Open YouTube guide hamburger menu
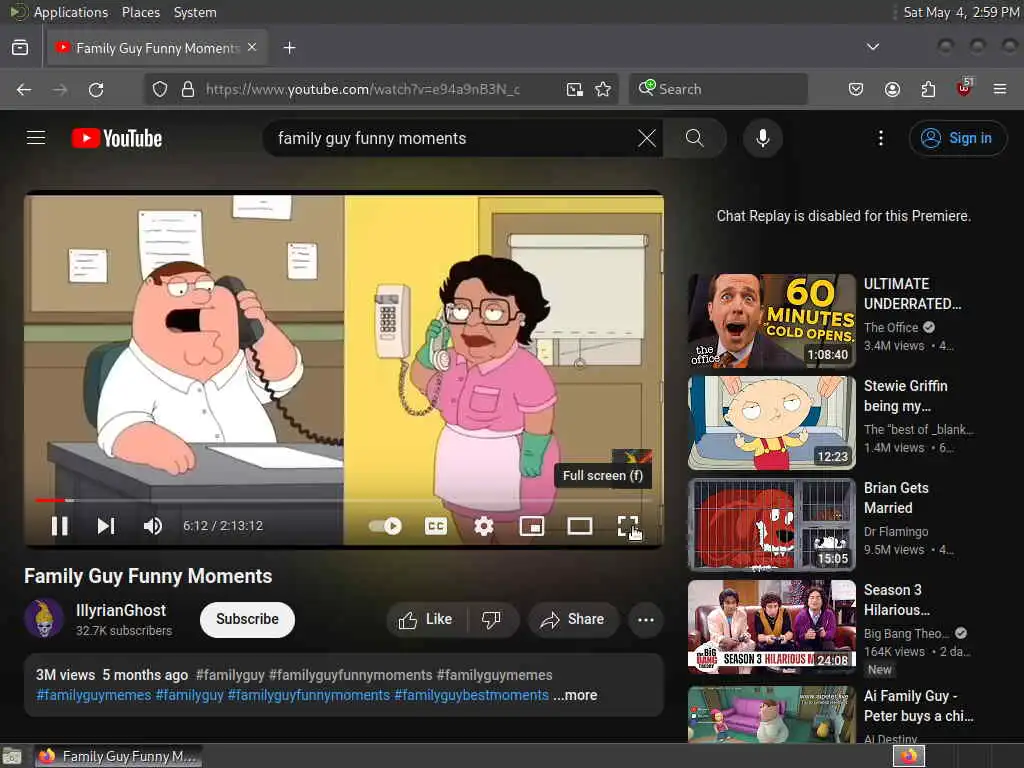The image size is (1024, 768). pyautogui.click(x=36, y=138)
